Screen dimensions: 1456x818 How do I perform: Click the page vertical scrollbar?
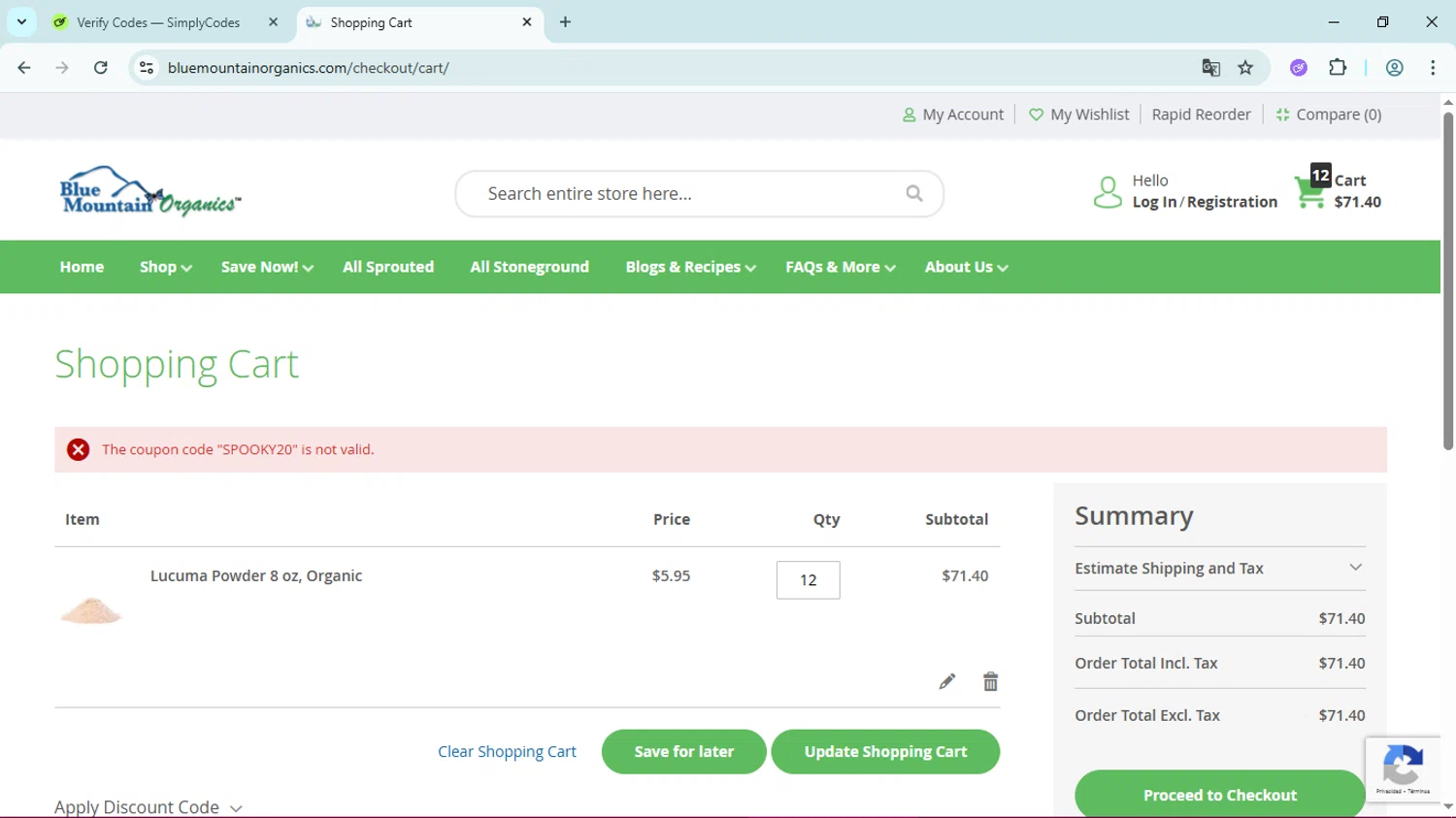[1448, 281]
